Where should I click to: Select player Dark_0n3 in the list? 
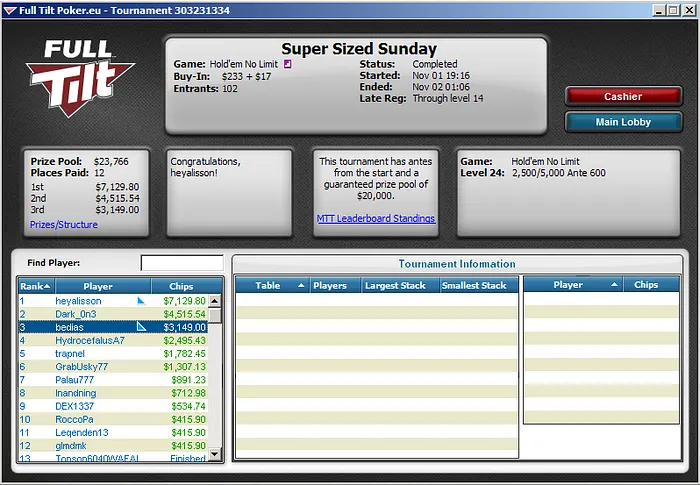point(78,314)
